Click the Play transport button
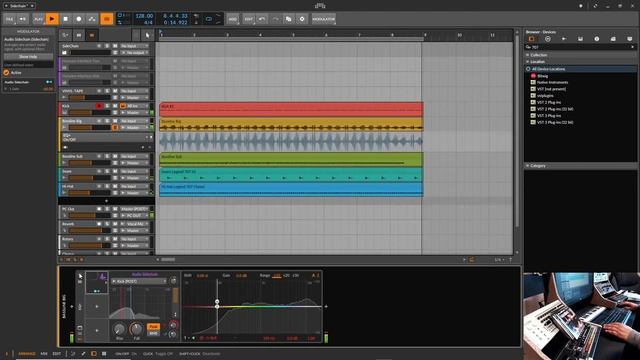Image resolution: width=640 pixels, height=360 pixels. point(52,19)
